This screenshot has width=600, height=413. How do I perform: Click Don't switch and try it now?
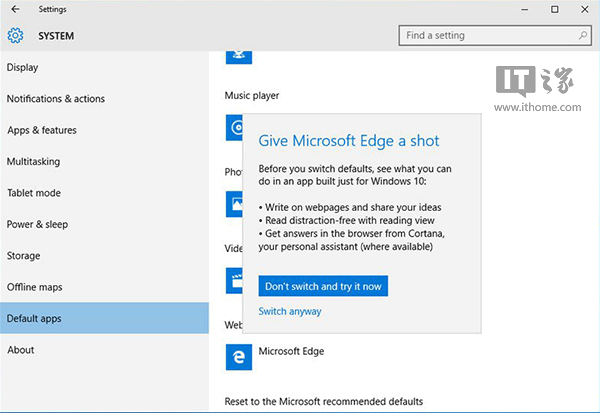coord(323,286)
